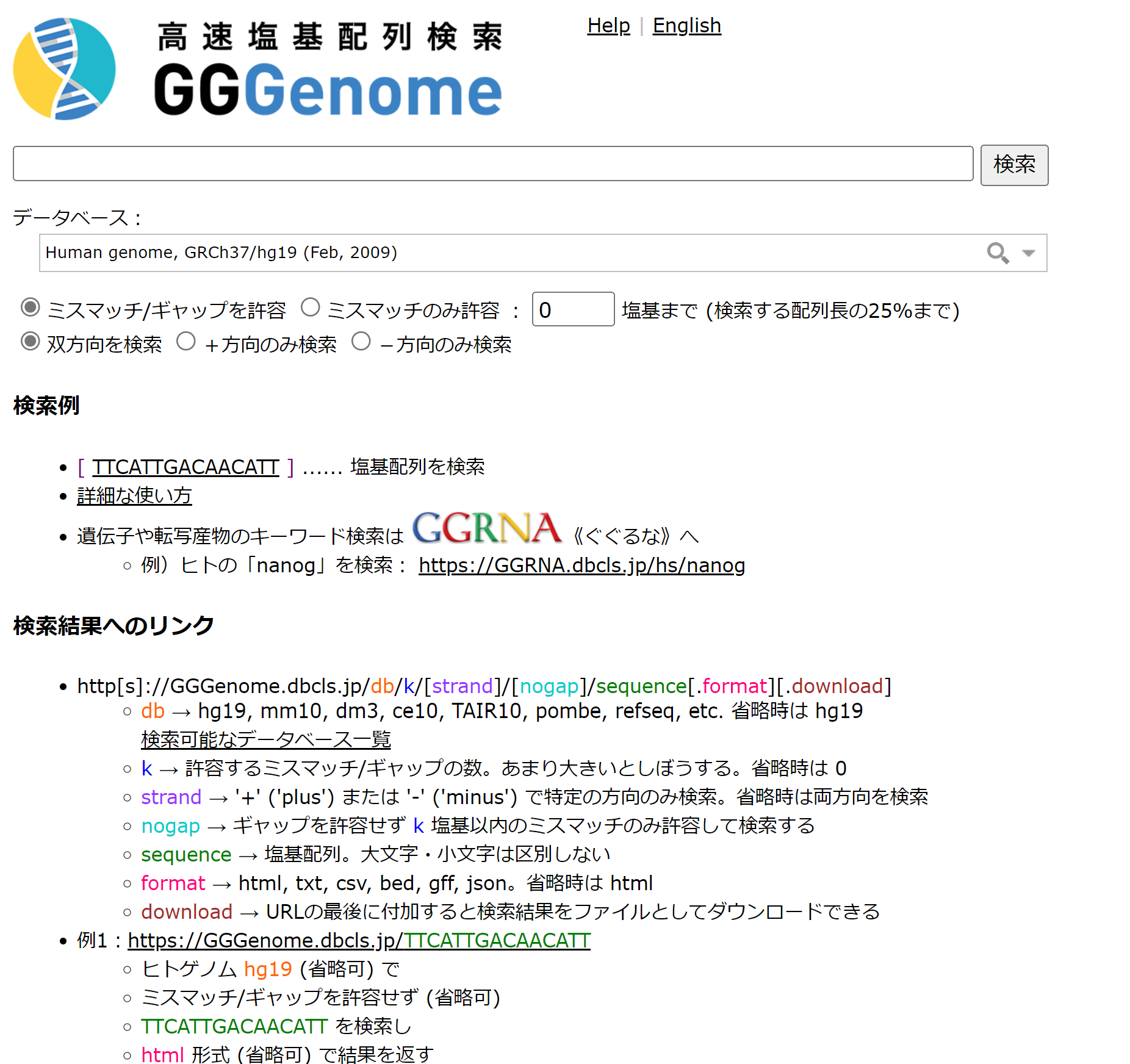Open the 検索可能なデータベース一覧 link
The height and width of the screenshot is (1064, 1130).
pyautogui.click(x=265, y=739)
